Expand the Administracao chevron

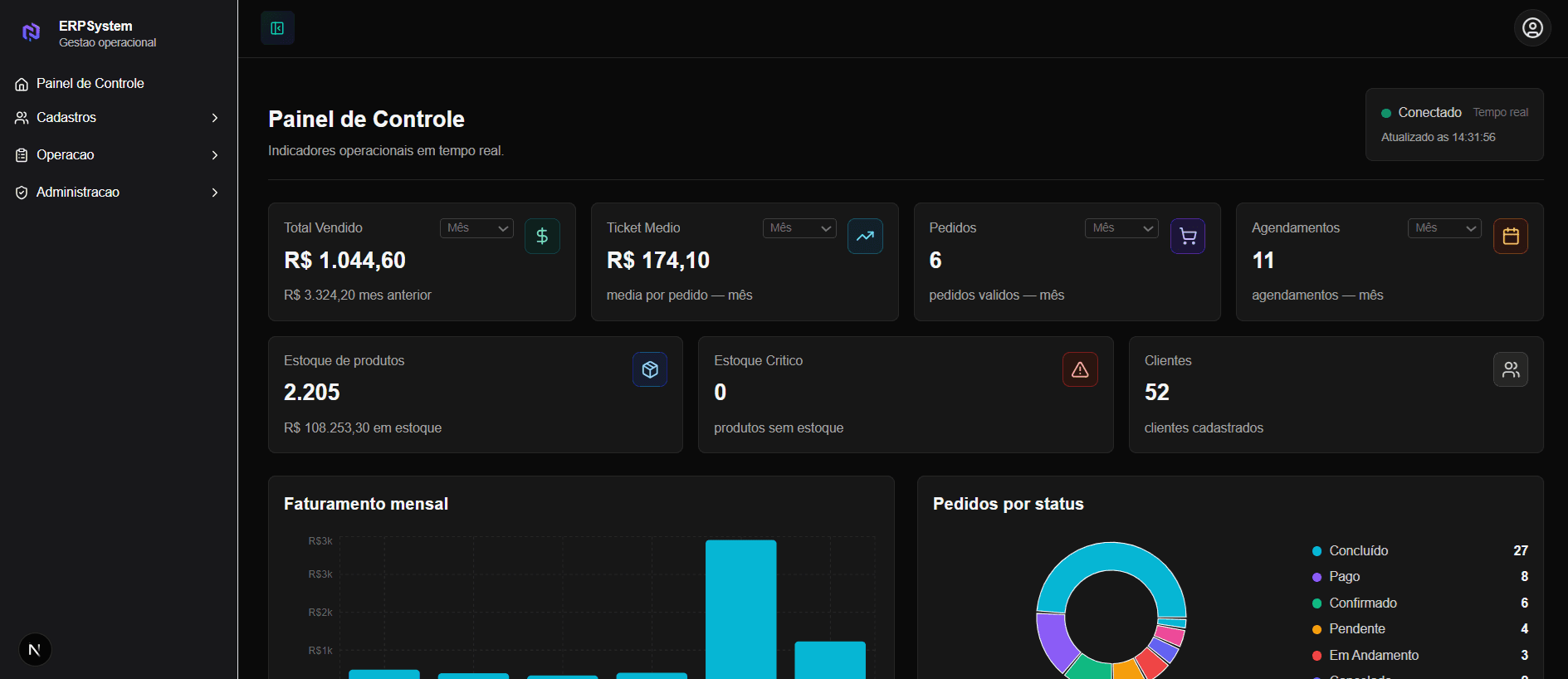[x=215, y=193]
